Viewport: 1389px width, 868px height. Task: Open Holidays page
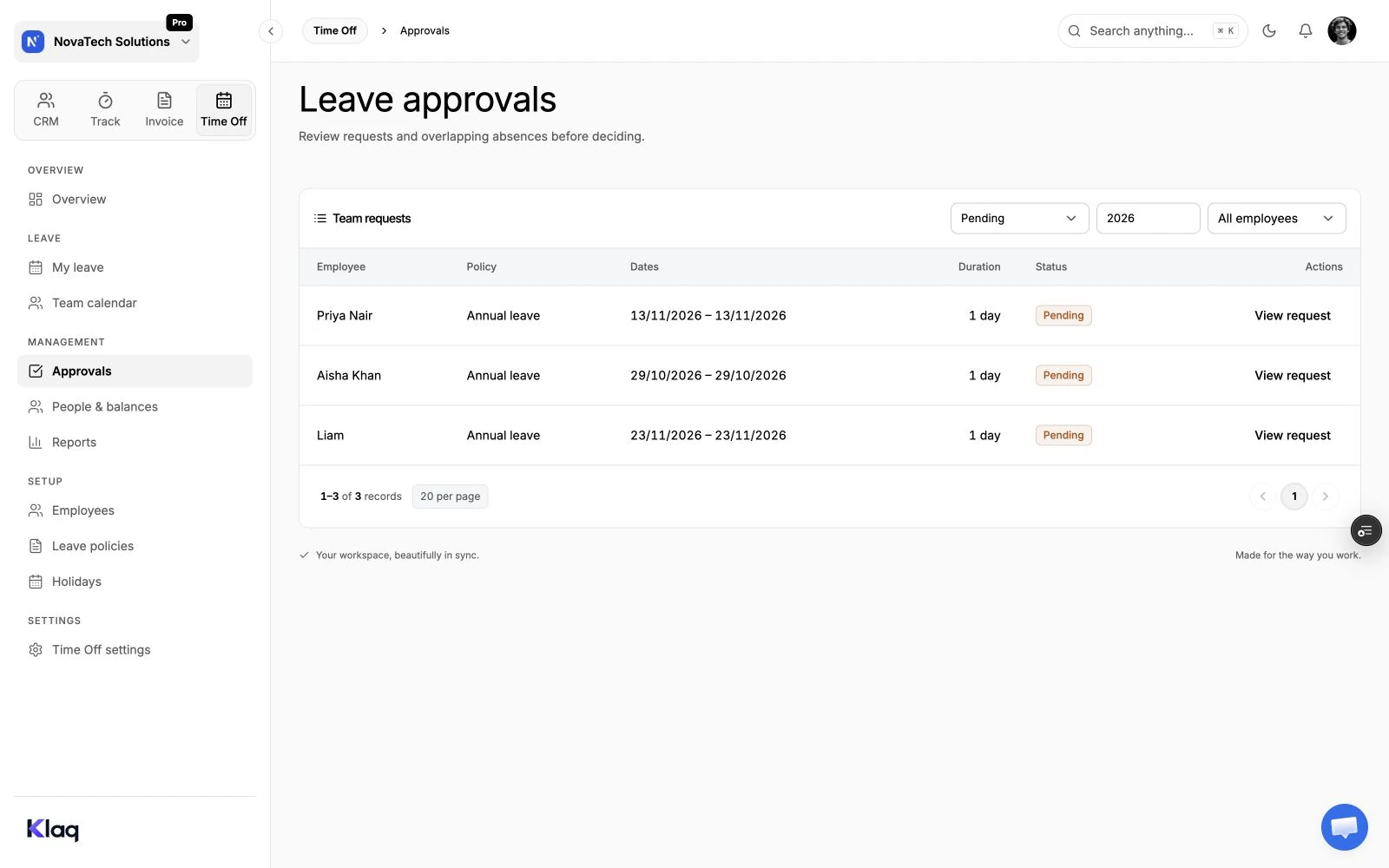tap(135, 582)
